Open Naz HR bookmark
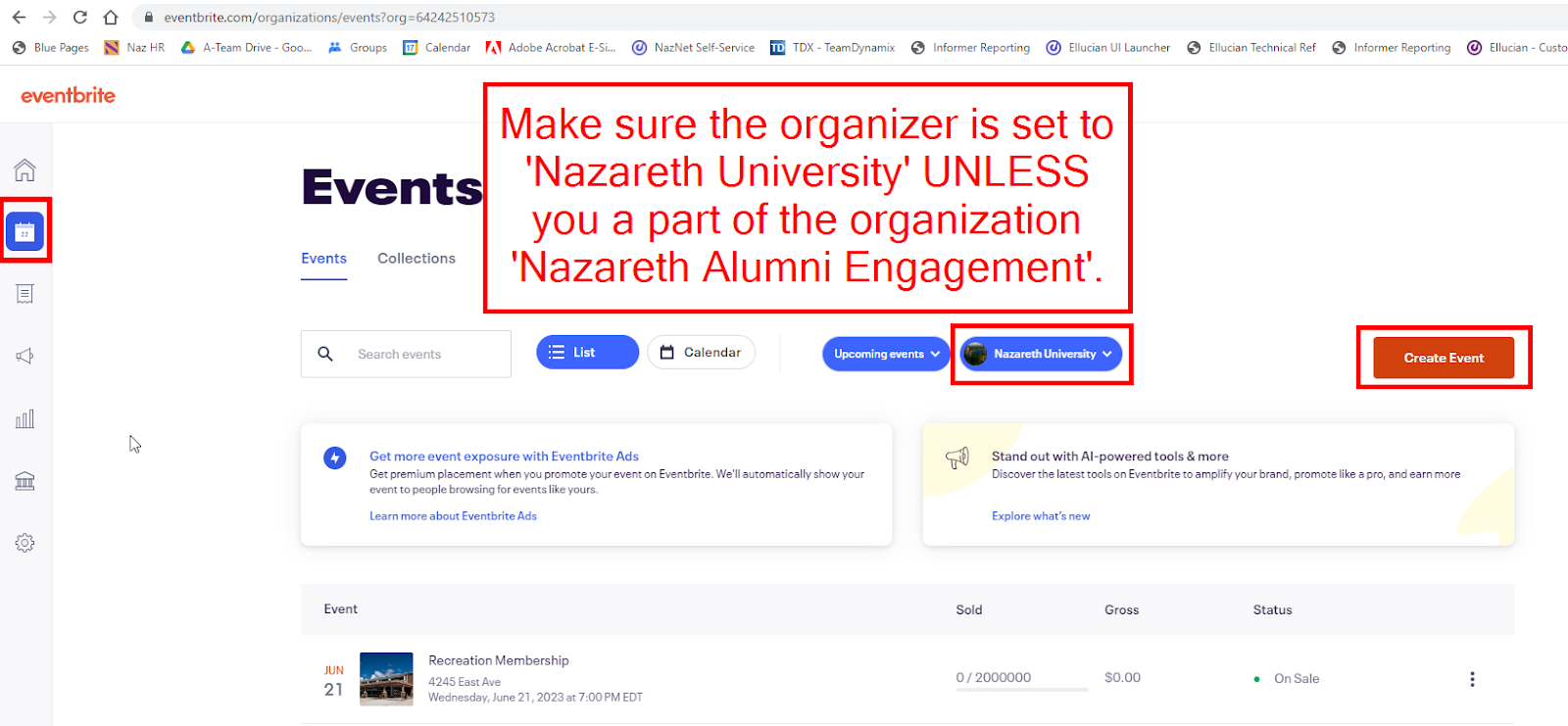1568x726 pixels. (135, 47)
